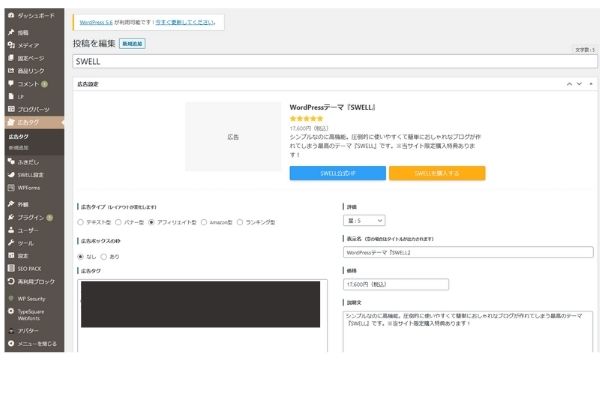
Task: Open the コメント speech bubble icon
Action: pyautogui.click(x=11, y=83)
